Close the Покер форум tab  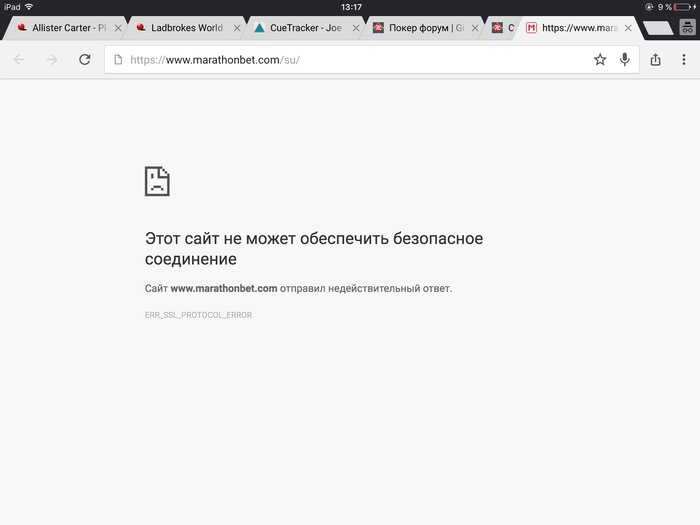pyautogui.click(x=475, y=28)
